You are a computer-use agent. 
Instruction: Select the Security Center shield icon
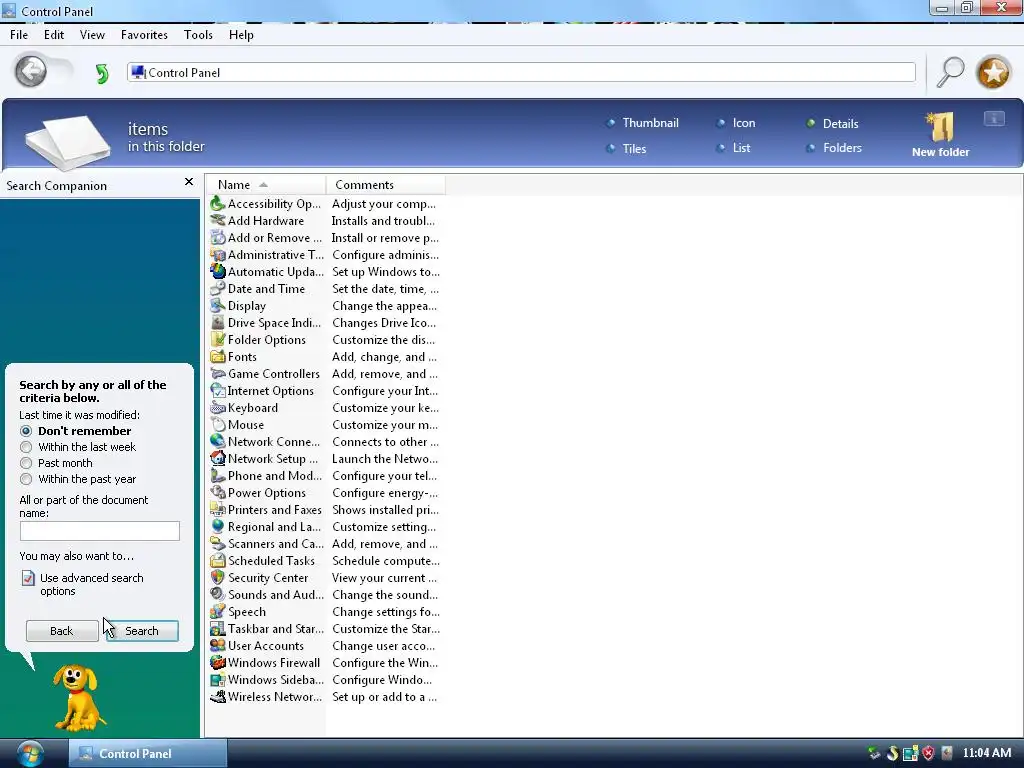[x=217, y=577]
